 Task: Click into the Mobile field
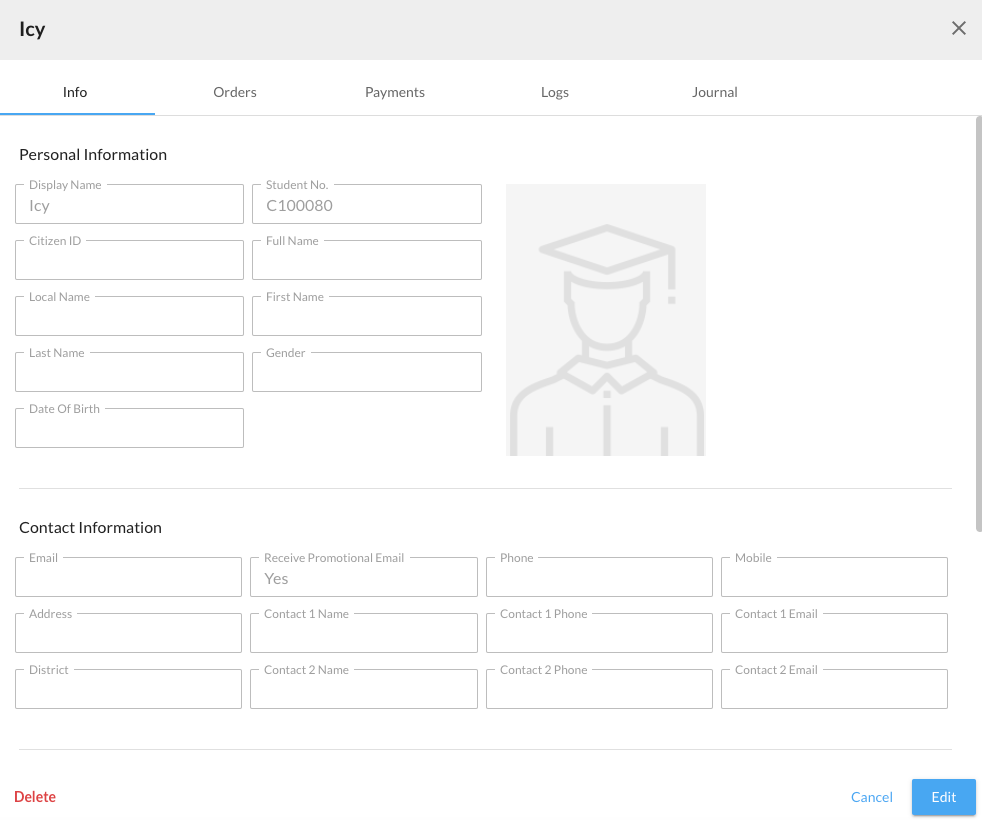point(834,577)
